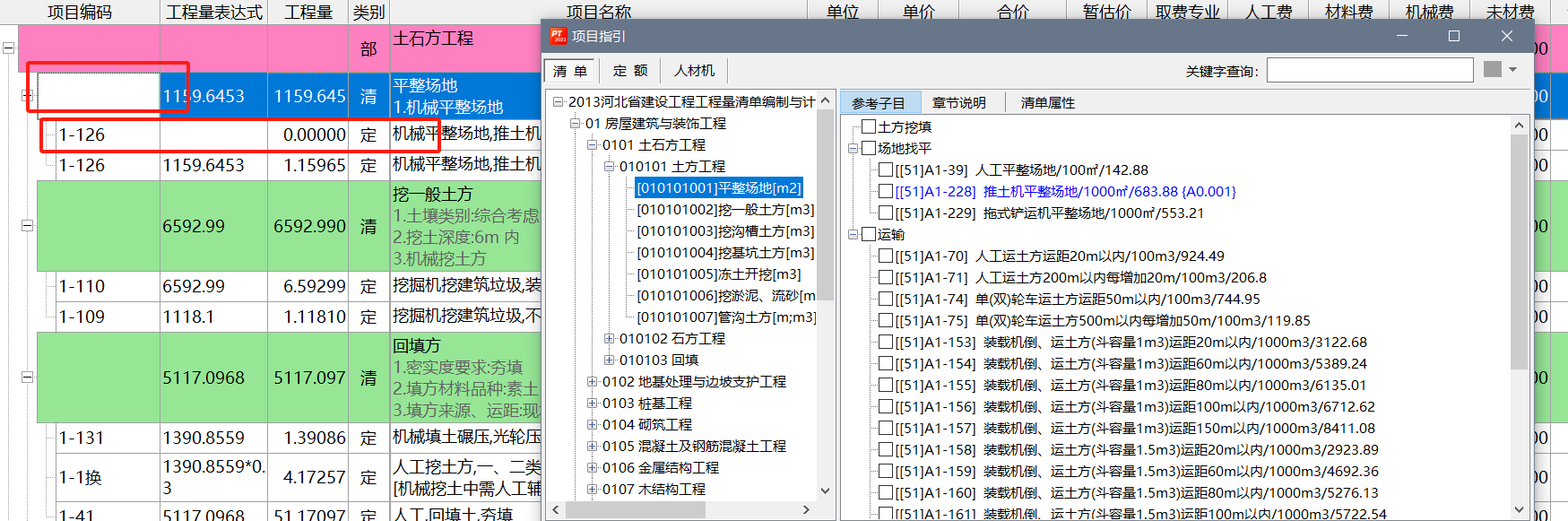
Task: Expand the 0106 金属结构工程 node
Action: pos(592,468)
